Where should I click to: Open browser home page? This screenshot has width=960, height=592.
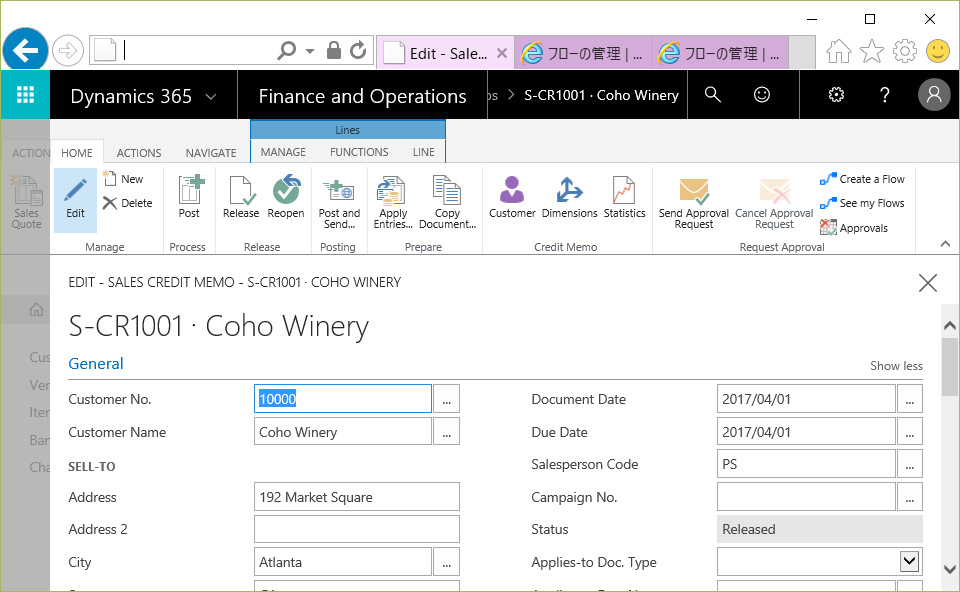[839, 51]
